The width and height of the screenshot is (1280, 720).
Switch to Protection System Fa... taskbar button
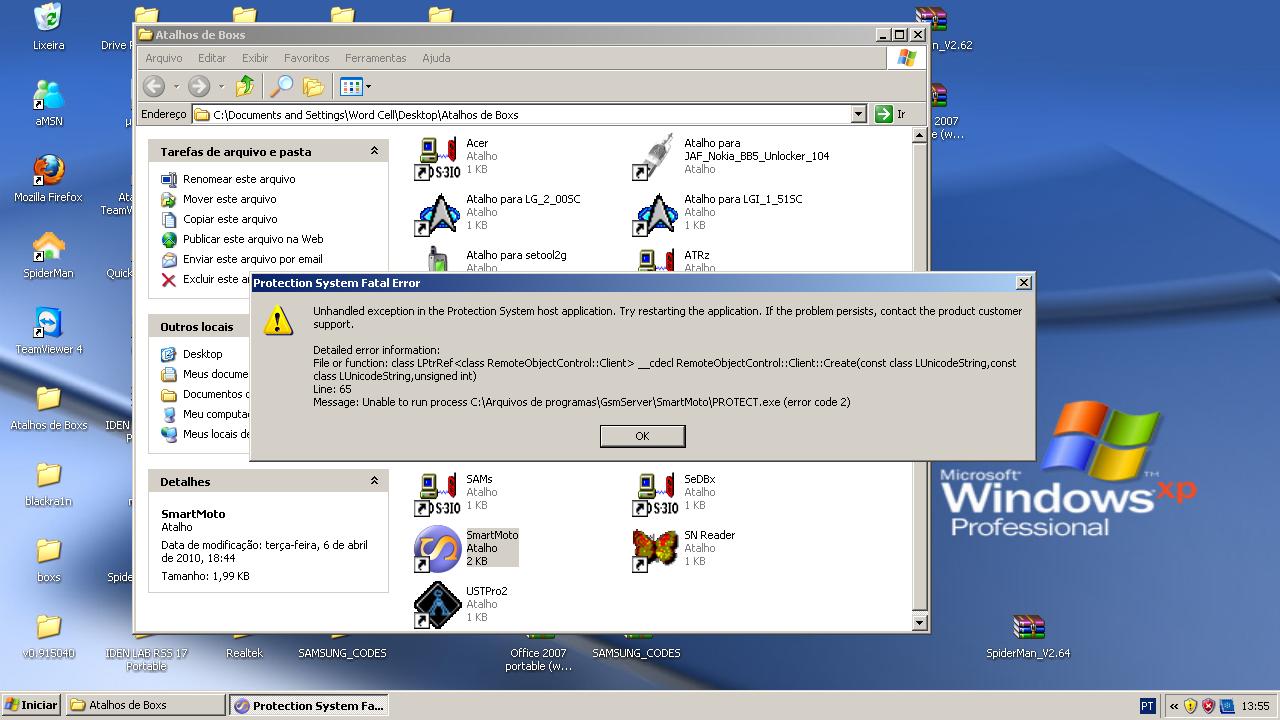click(x=308, y=705)
